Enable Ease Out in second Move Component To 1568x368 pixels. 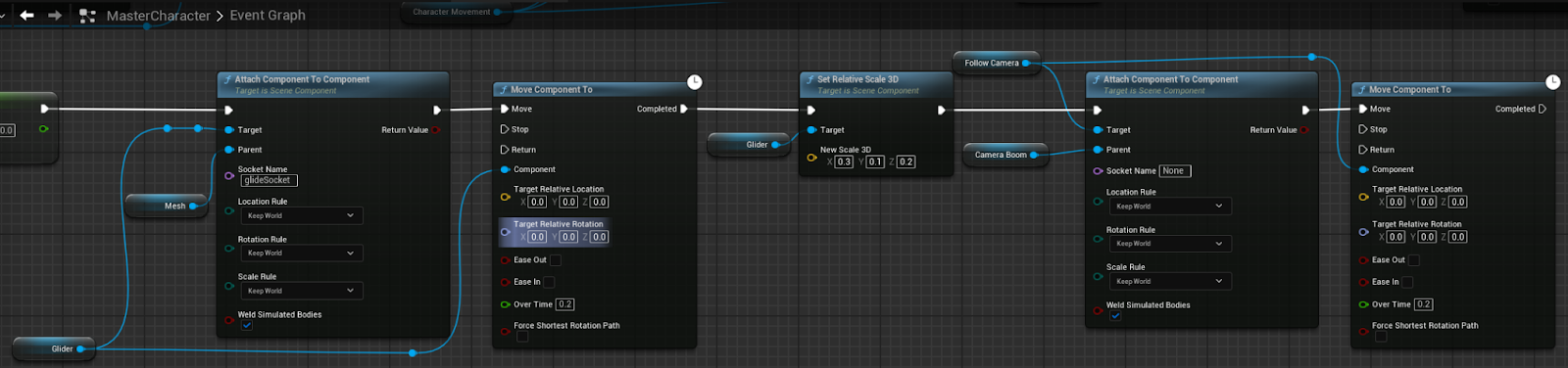pos(1414,260)
